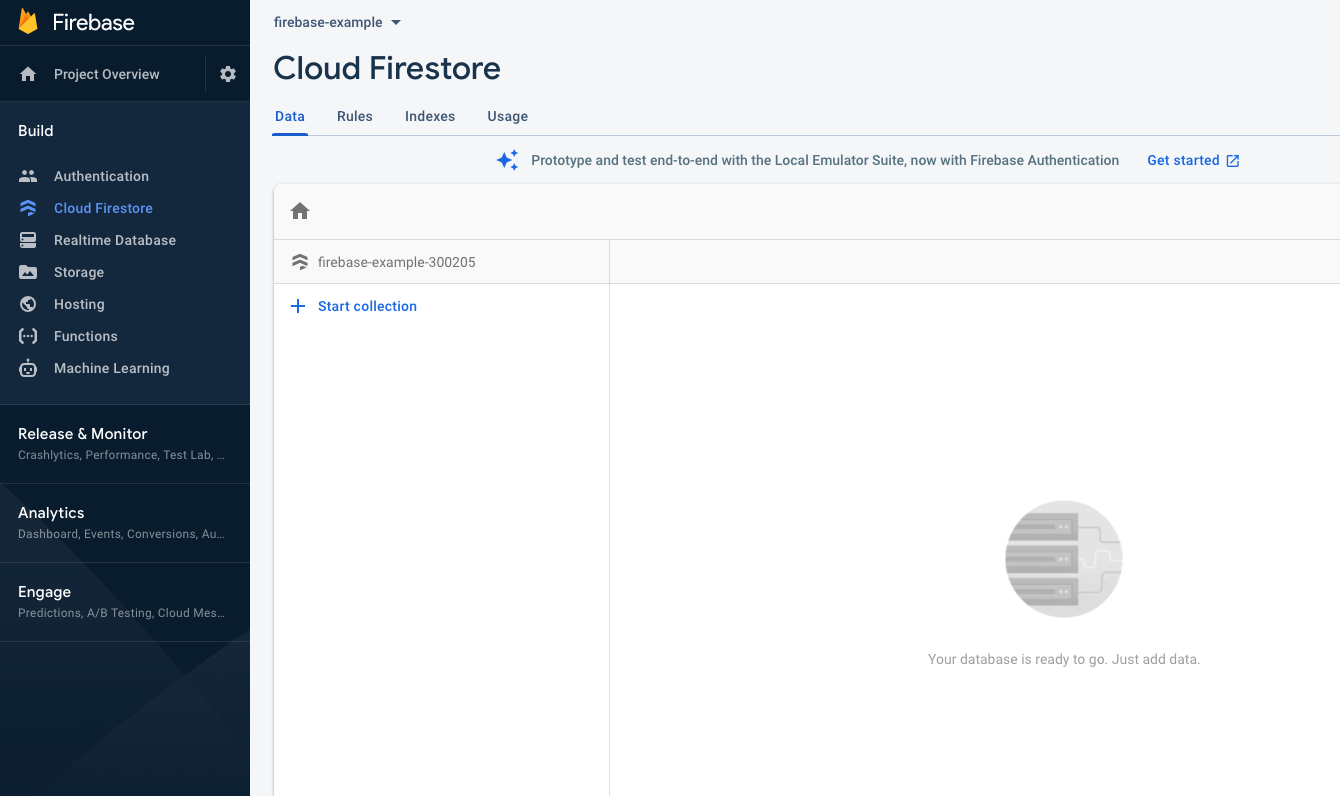Click the server illustration in the empty state
This screenshot has height=796, width=1340.
tap(1064, 558)
